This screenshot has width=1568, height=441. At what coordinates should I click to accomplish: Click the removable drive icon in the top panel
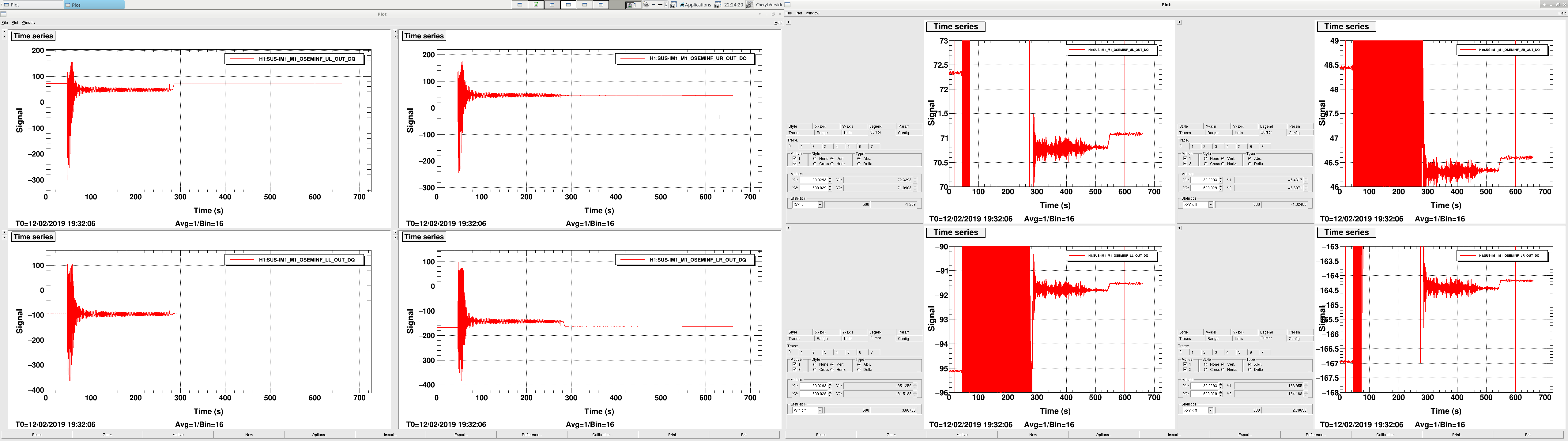pos(646,4)
